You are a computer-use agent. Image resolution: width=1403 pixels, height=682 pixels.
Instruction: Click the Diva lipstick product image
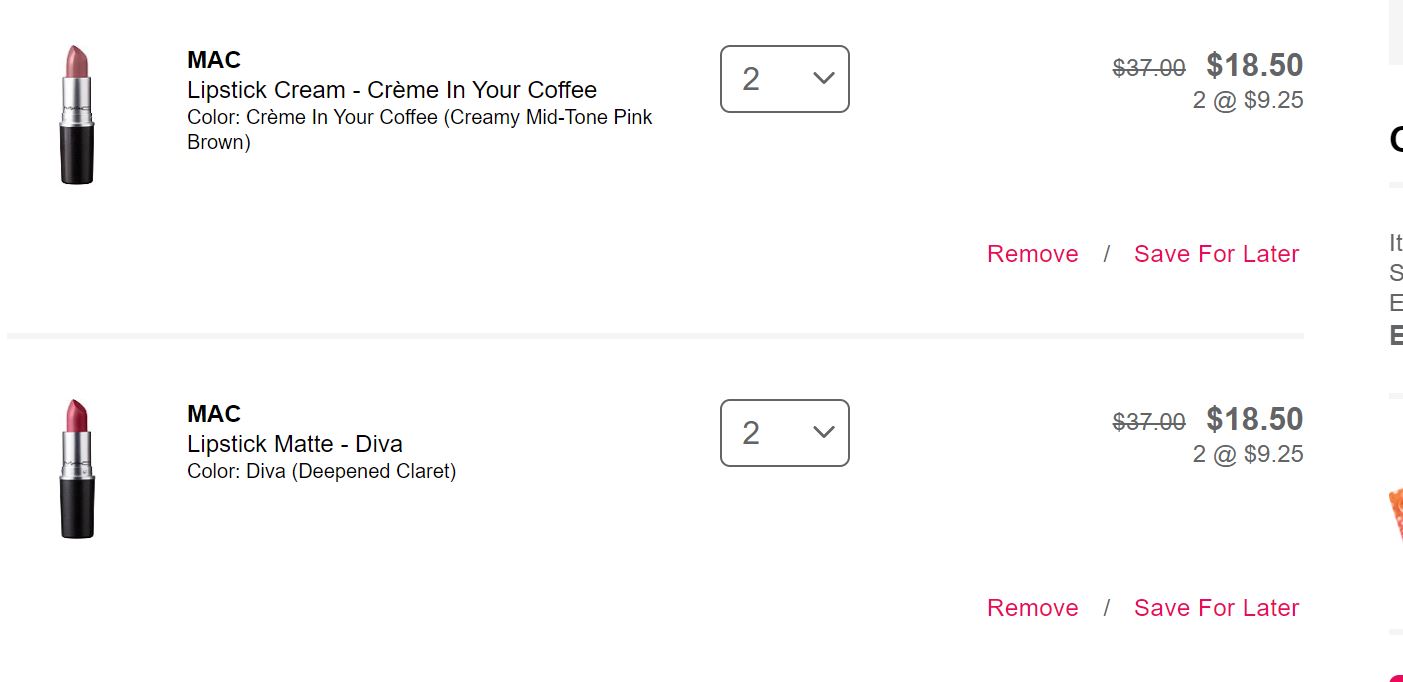77,468
